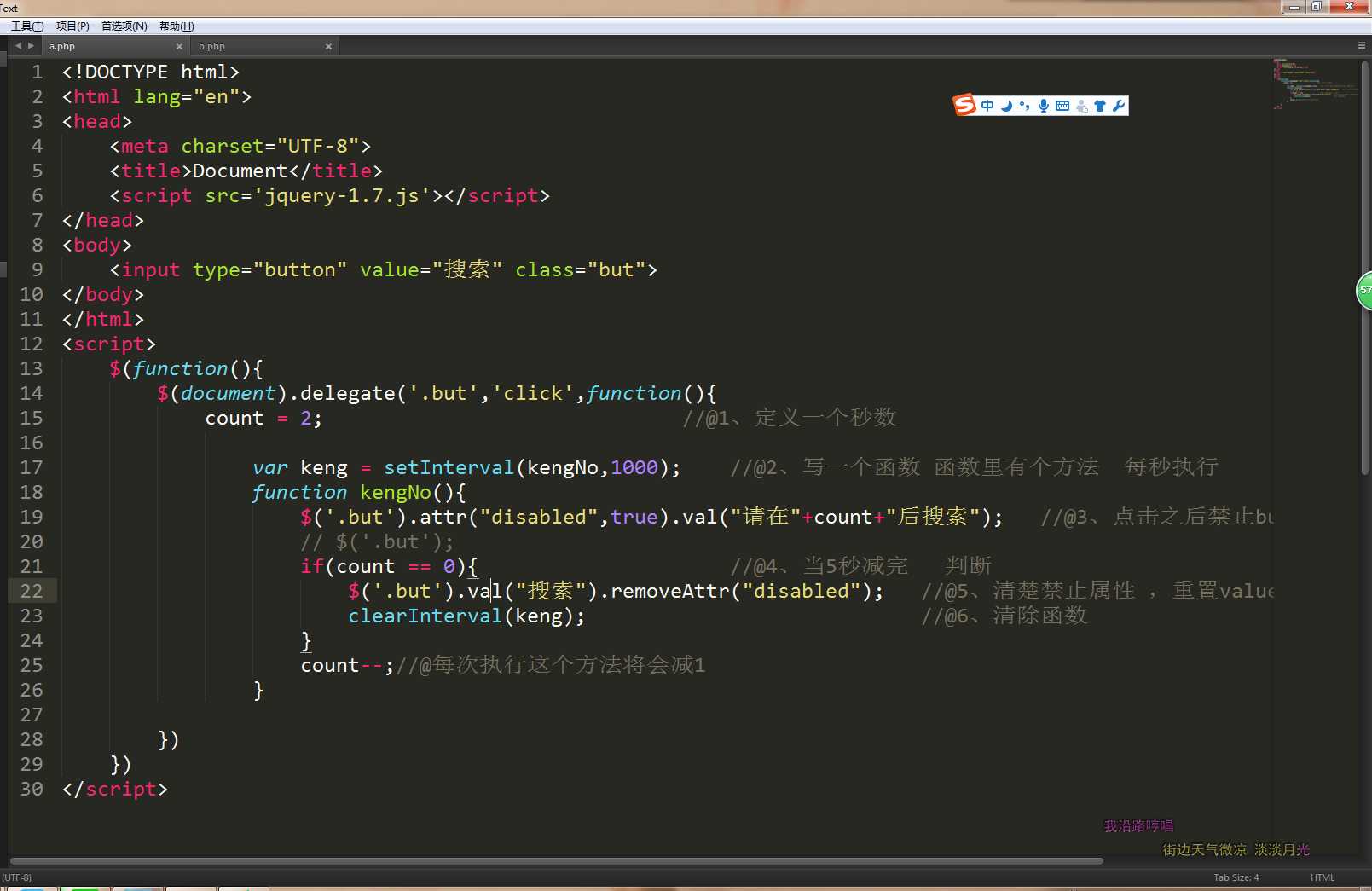Toggle half/full-width moon icon in Sogou bar
This screenshot has width=1372, height=891.
1006,106
